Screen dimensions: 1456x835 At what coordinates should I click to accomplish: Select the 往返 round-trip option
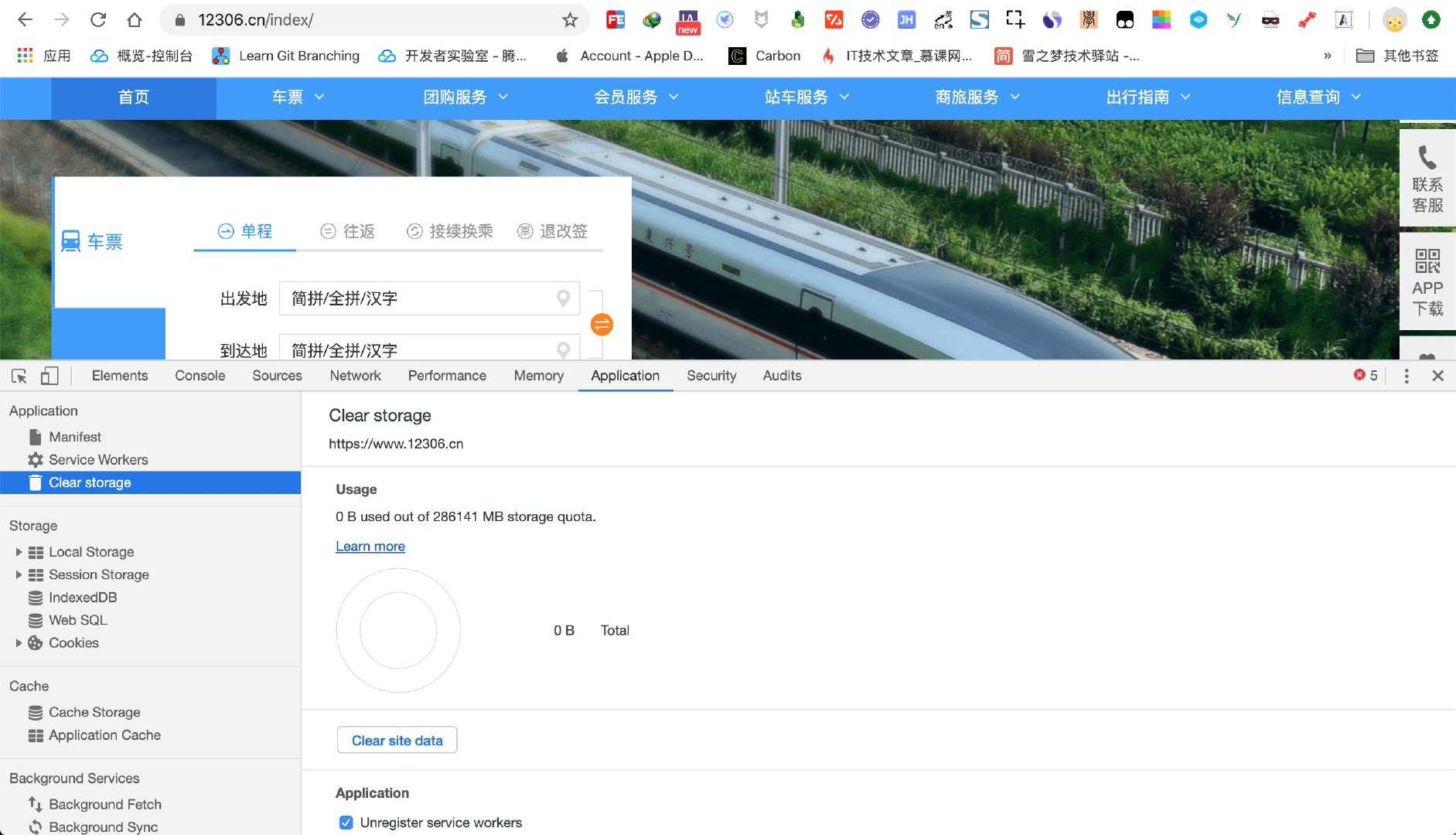coord(348,231)
